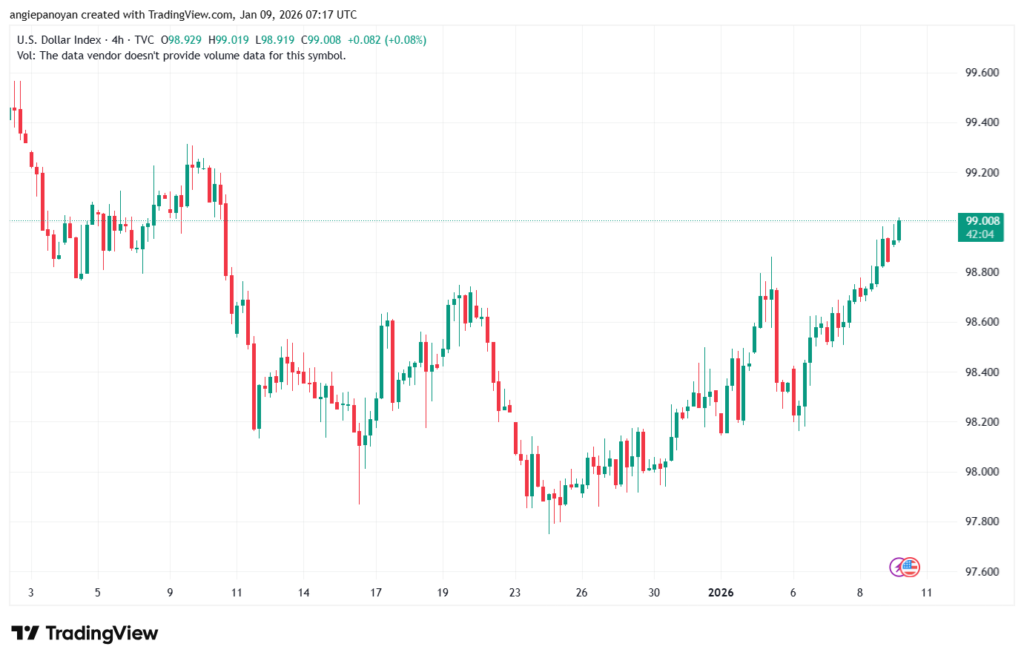Click the green 99.008 current price label
This screenshot has width=1024, height=661.
(978, 220)
